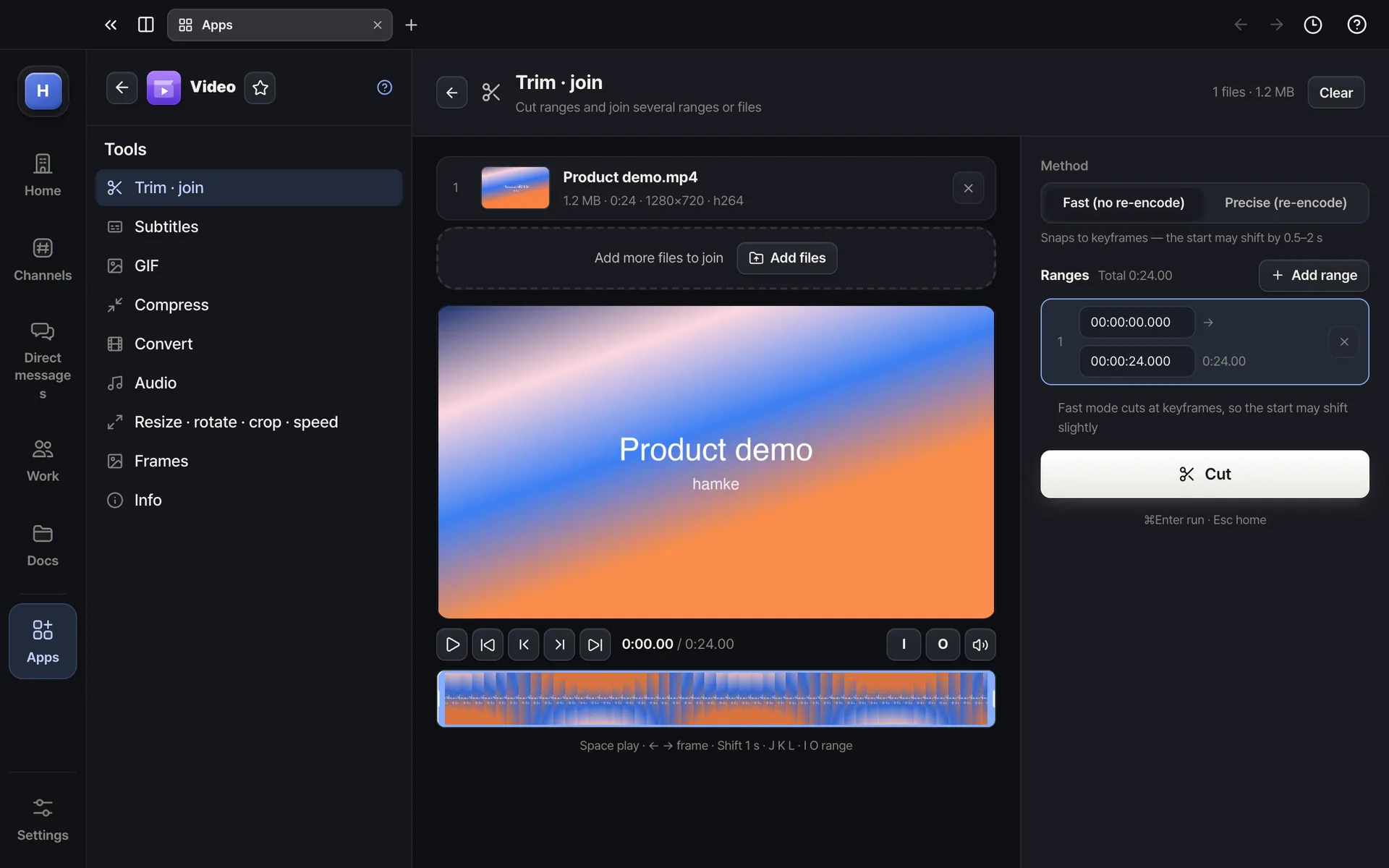Open Direct messages in sidebar

[x=43, y=360]
